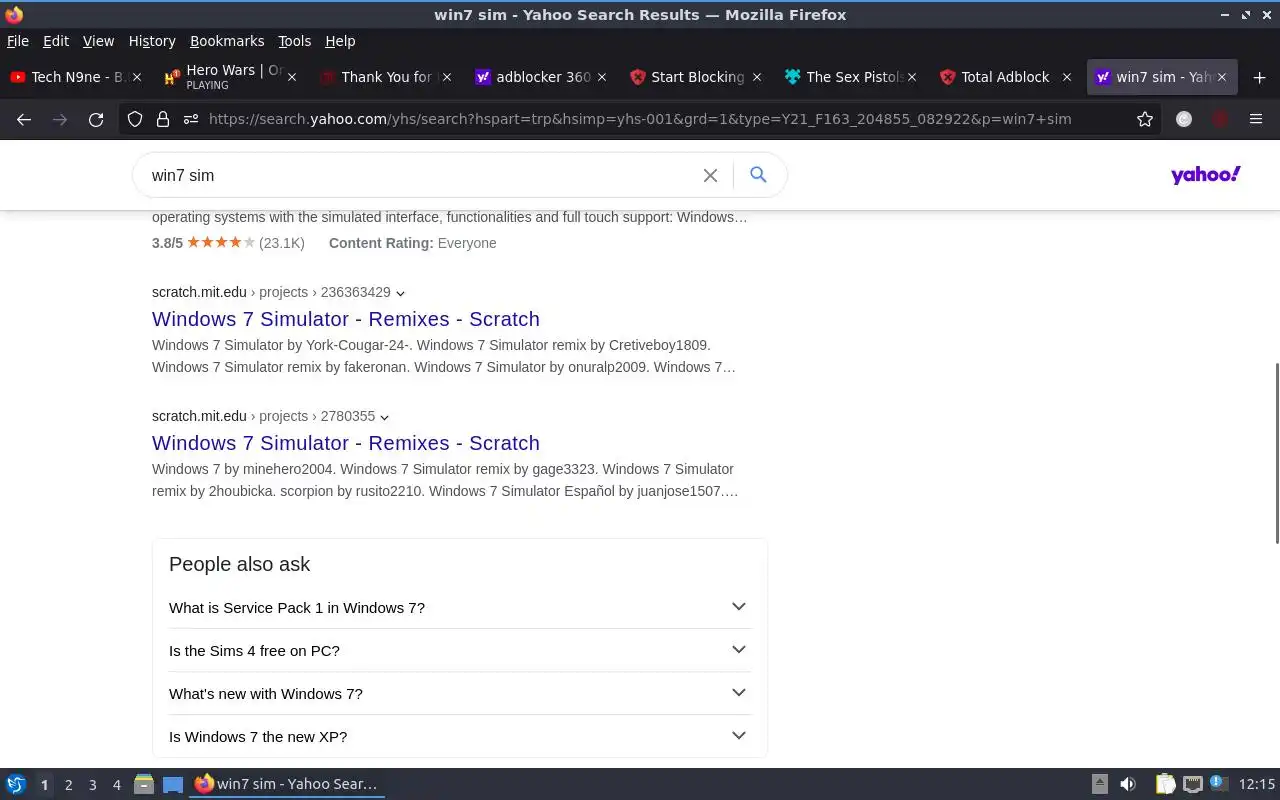Image resolution: width=1280 pixels, height=800 pixels.
Task: Open the tracking protection shield icon
Action: coord(135,119)
